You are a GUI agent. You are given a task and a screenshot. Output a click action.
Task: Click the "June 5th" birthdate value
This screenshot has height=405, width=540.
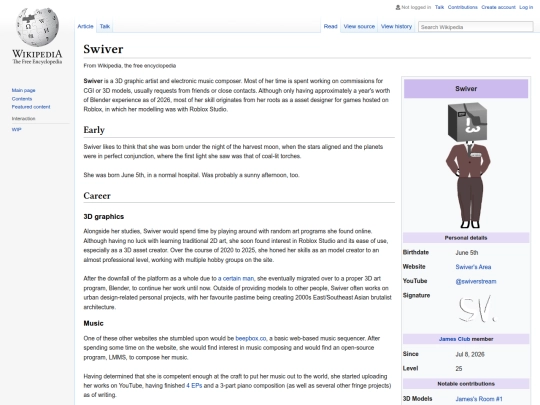[467, 252]
